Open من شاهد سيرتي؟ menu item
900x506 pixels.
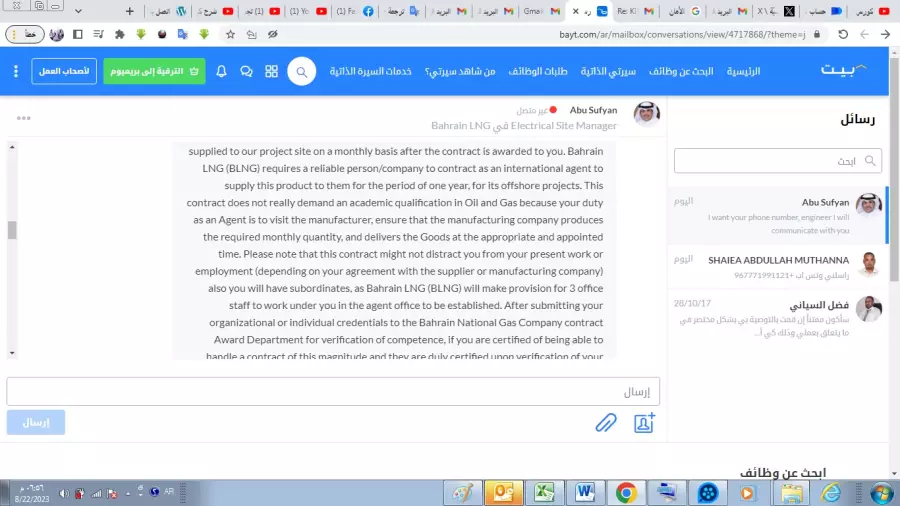click(460, 71)
